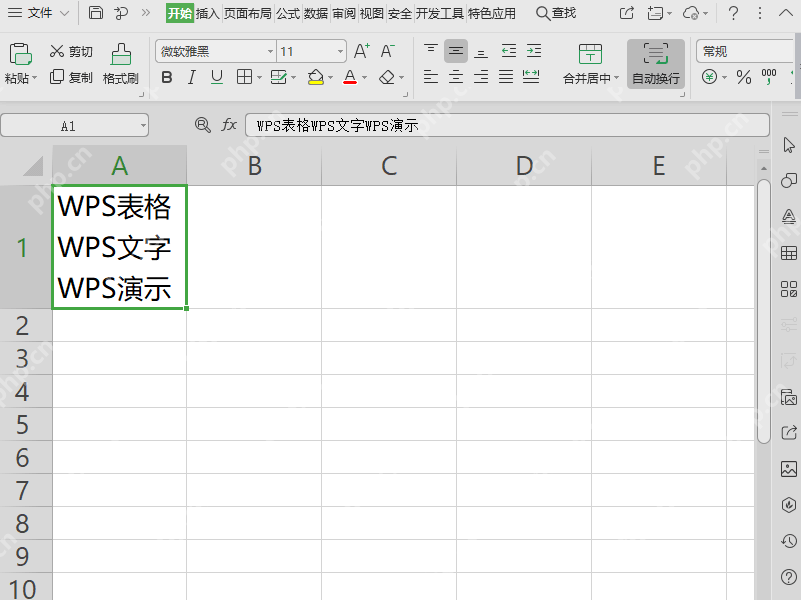Switch to the 页面布局 Page Layout tab
Image resolution: width=801 pixels, height=600 pixels.
248,13
